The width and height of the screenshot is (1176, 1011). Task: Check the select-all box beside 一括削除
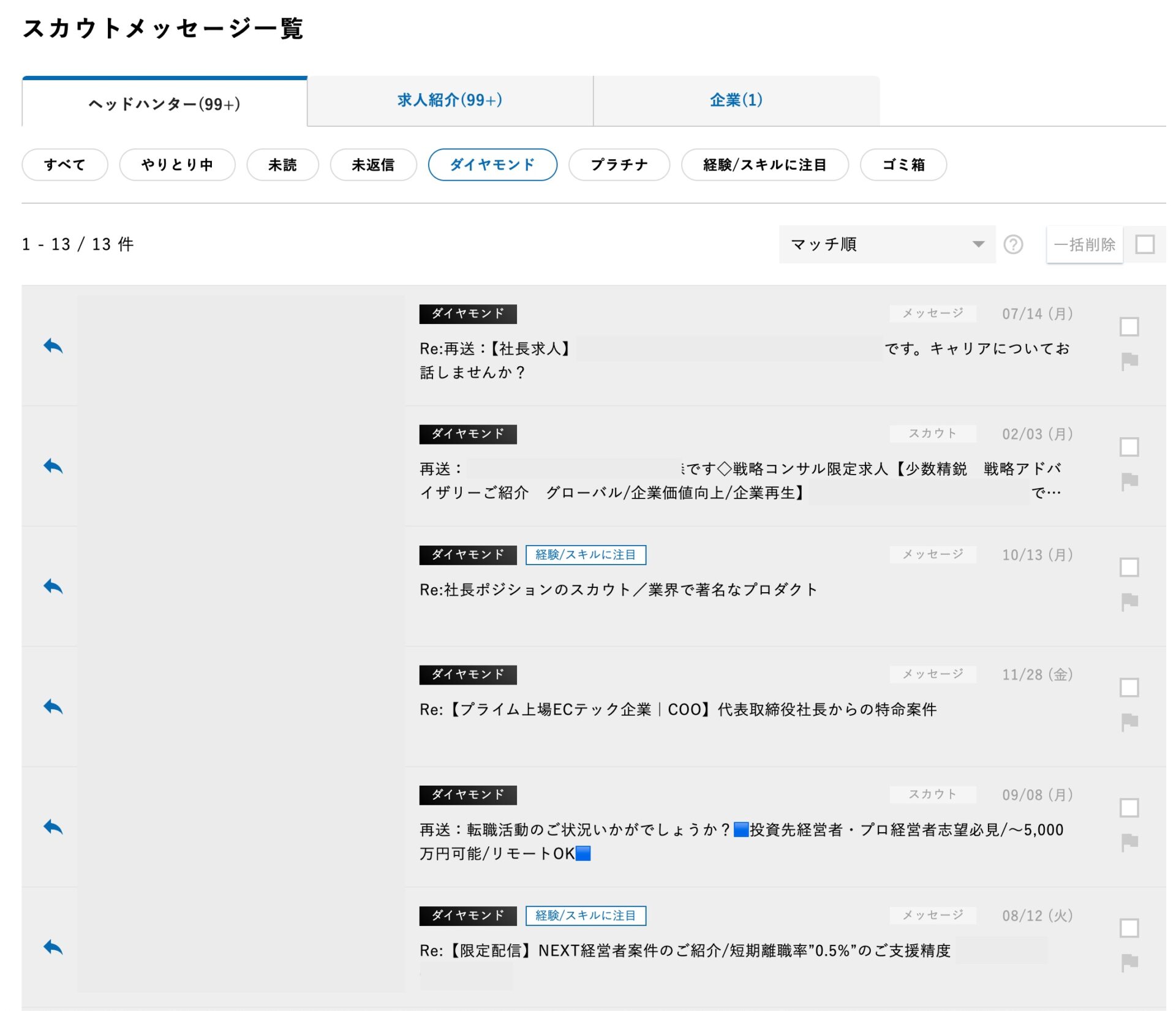[1144, 245]
